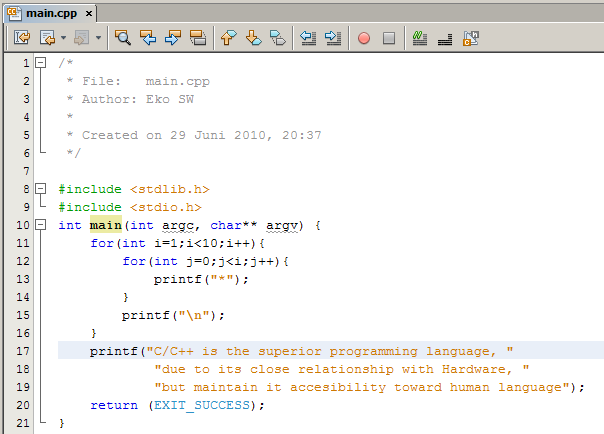Click line number 13 in gutter
Viewport: 604px width, 434px height.
coord(23,279)
